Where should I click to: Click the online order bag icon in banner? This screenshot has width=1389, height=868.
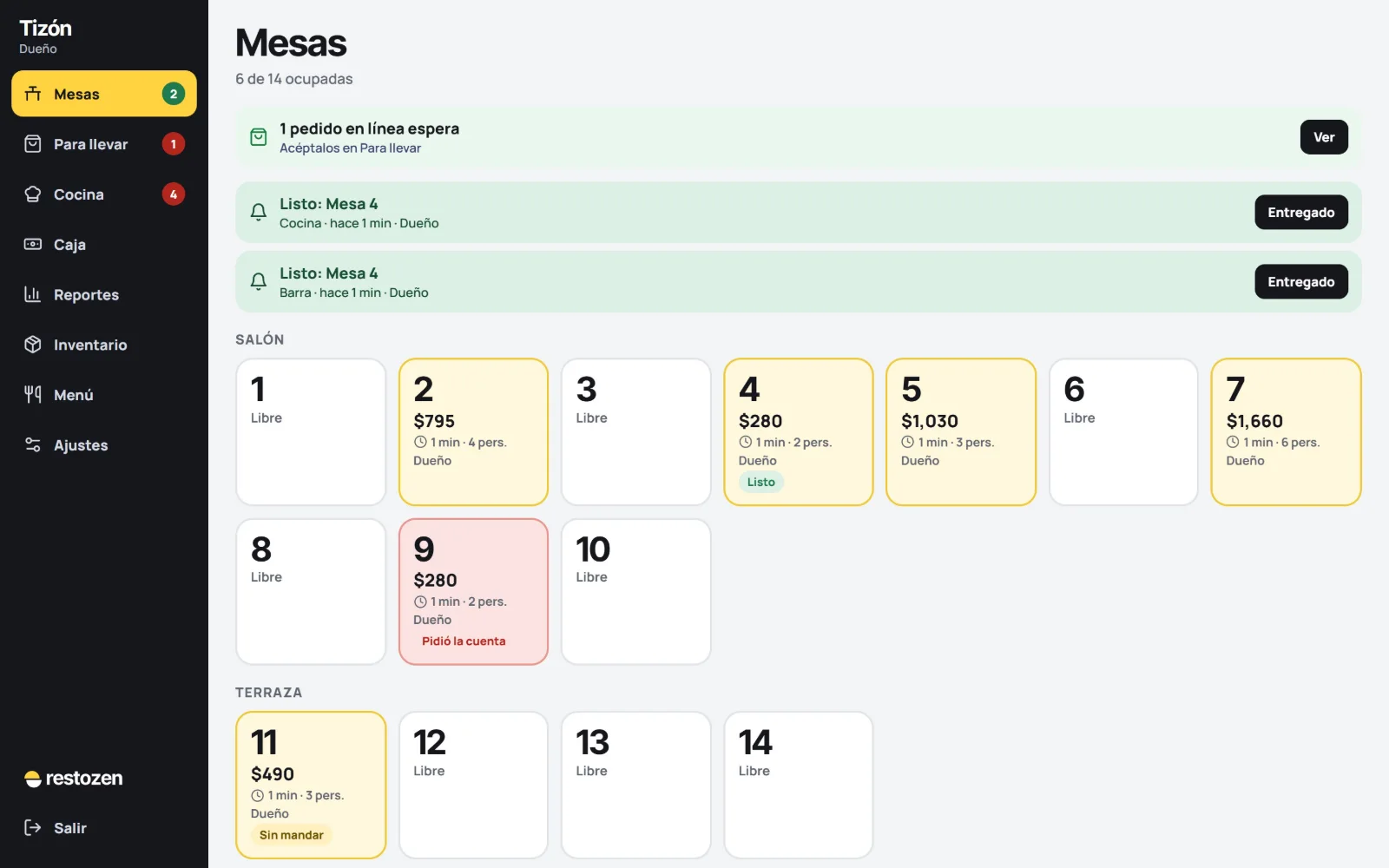click(x=259, y=137)
